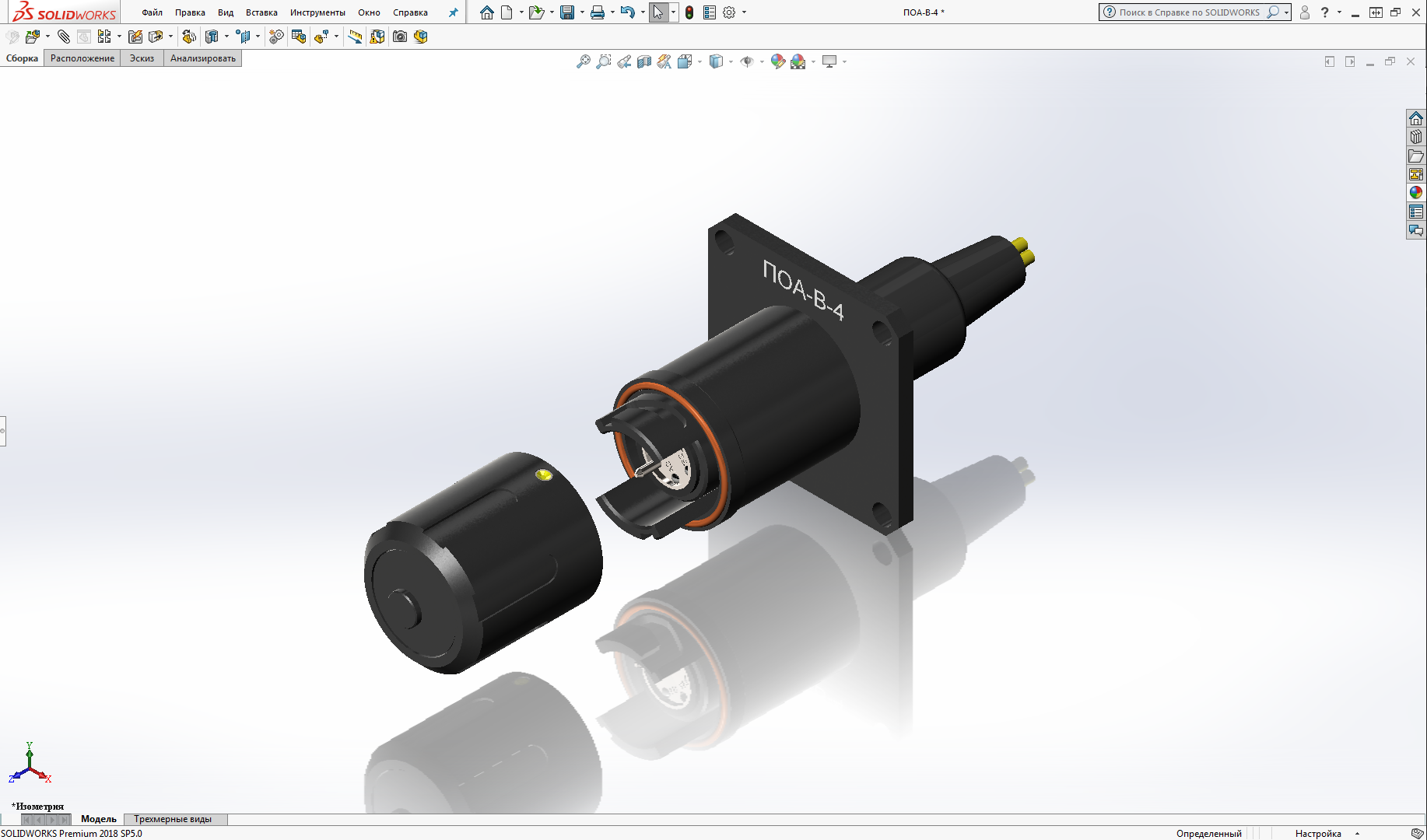Expand the Linear Component Pattern dropdown arrow

(119, 37)
